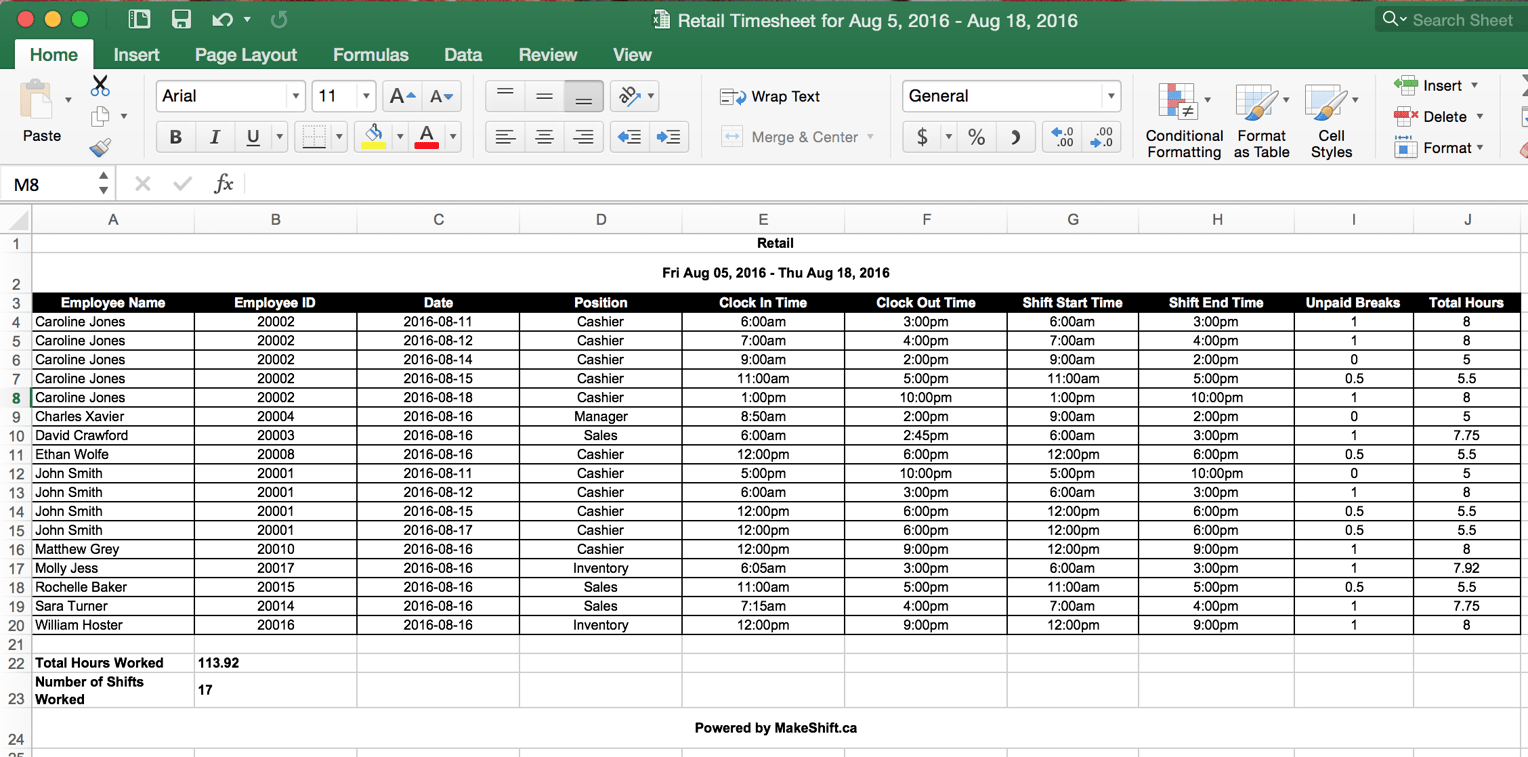Toggle bold formatting
The height and width of the screenshot is (757, 1528).
pos(176,136)
